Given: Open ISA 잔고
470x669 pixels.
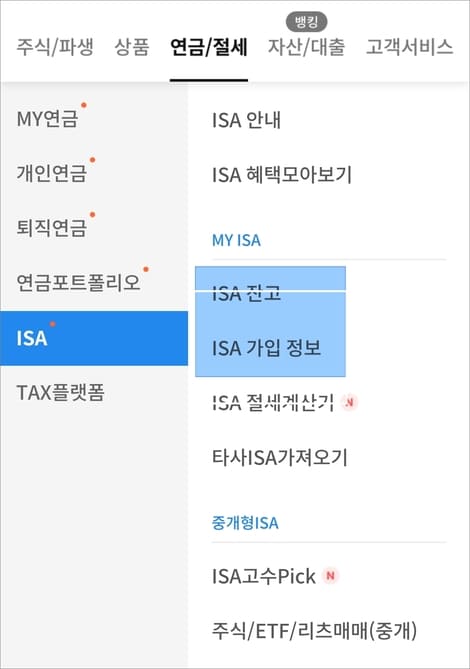Looking at the screenshot, I should (x=247, y=293).
